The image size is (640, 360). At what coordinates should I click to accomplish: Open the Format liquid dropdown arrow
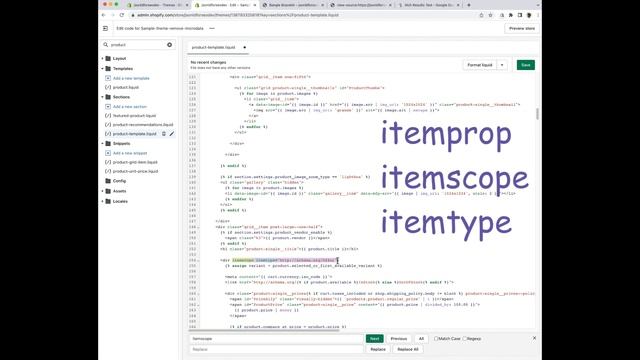(x=502, y=65)
